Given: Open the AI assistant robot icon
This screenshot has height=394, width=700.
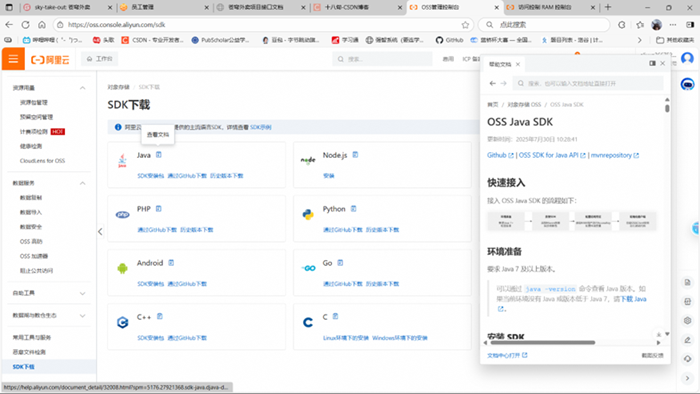Looking at the screenshot, I should coord(688,84).
